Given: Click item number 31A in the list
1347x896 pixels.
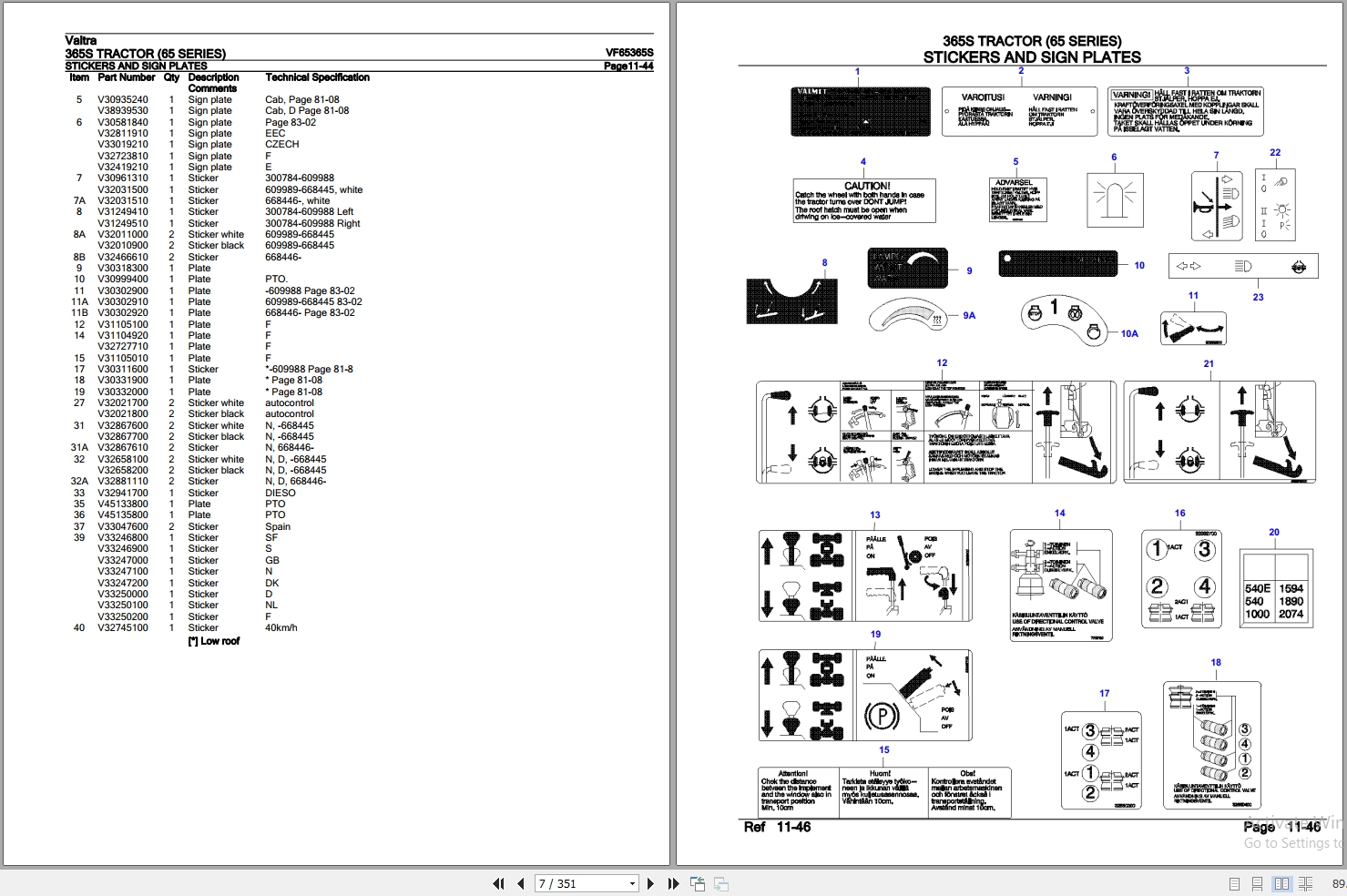Looking at the screenshot, I should [x=79, y=447].
